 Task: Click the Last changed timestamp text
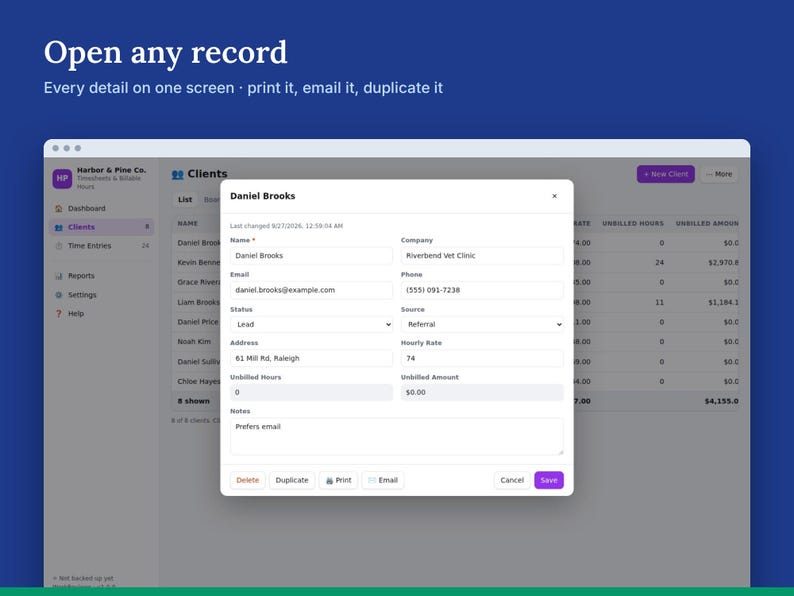(x=287, y=226)
